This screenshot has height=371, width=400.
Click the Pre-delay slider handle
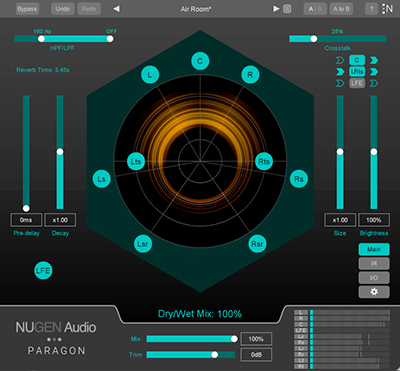[x=26, y=208]
